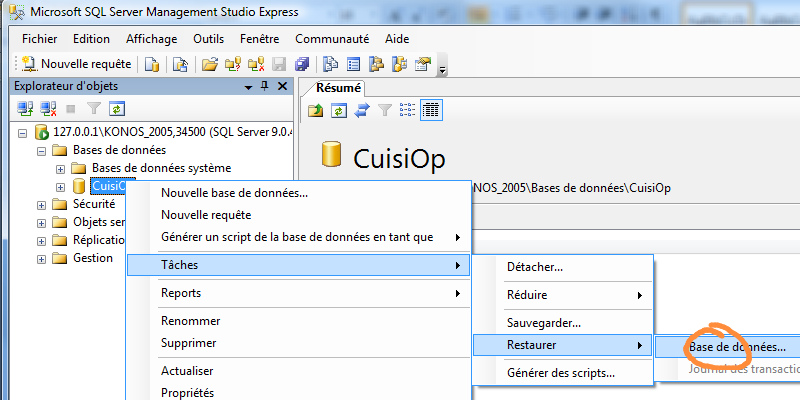
Task: Close the Explorateur d'objets panel
Action: [281, 87]
